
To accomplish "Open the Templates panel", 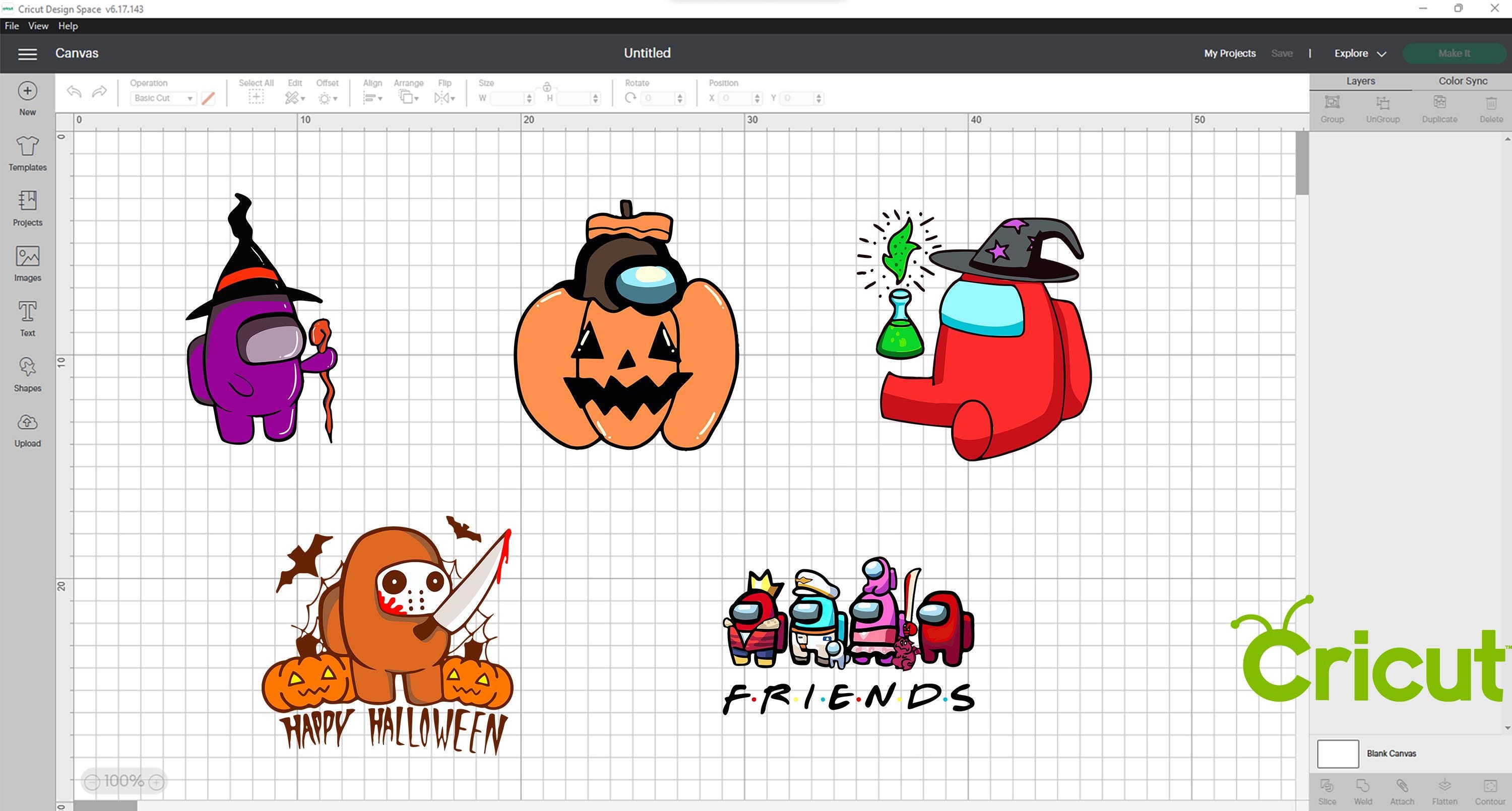I will click(x=27, y=153).
